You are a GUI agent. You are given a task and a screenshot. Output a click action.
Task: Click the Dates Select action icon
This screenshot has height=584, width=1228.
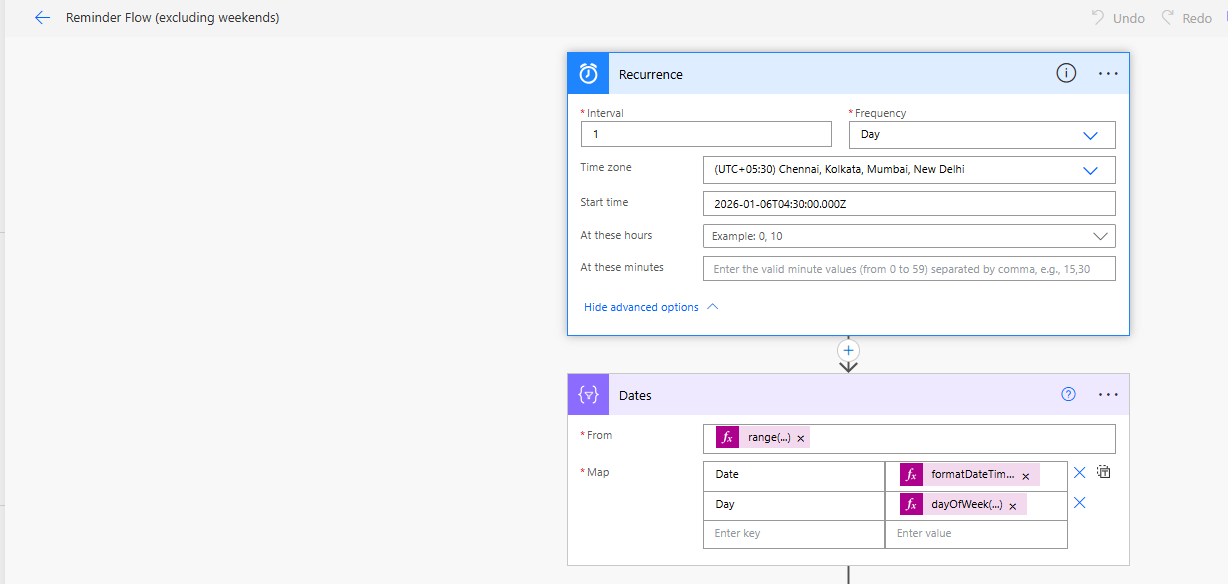point(588,394)
